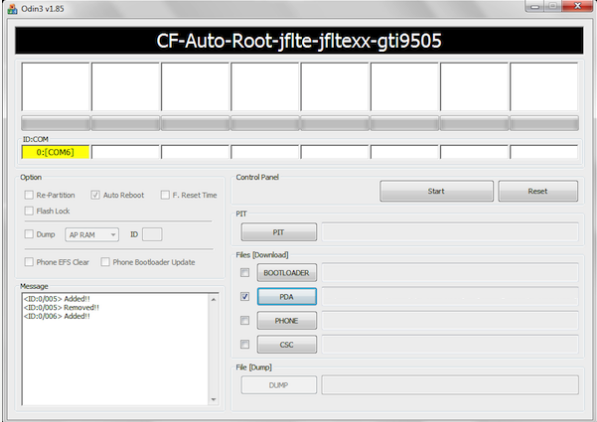The width and height of the screenshot is (597, 422).
Task: Toggle the Auto Reboot checkbox
Action: 95,195
